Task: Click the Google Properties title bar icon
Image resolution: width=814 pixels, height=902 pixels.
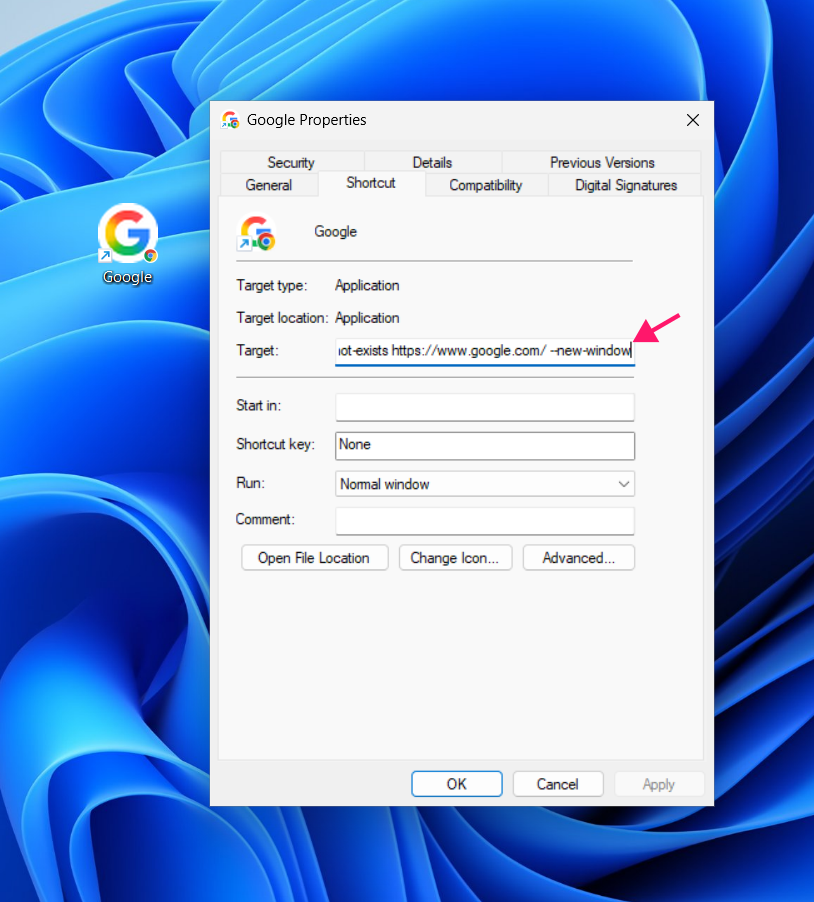Action: [x=231, y=120]
